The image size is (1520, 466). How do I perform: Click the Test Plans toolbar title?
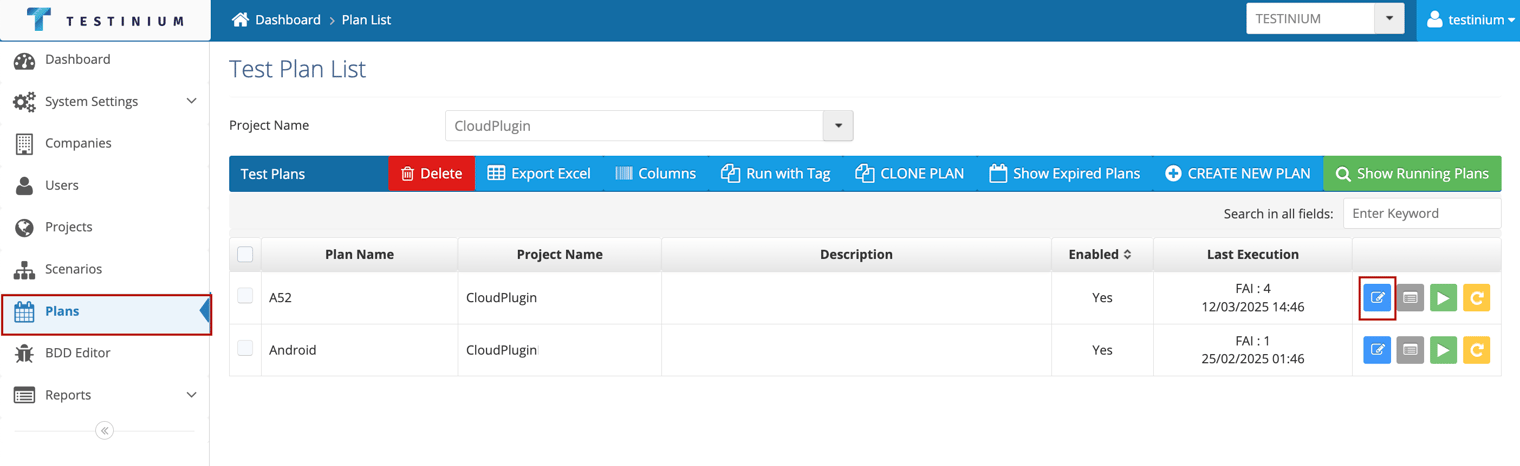273,174
